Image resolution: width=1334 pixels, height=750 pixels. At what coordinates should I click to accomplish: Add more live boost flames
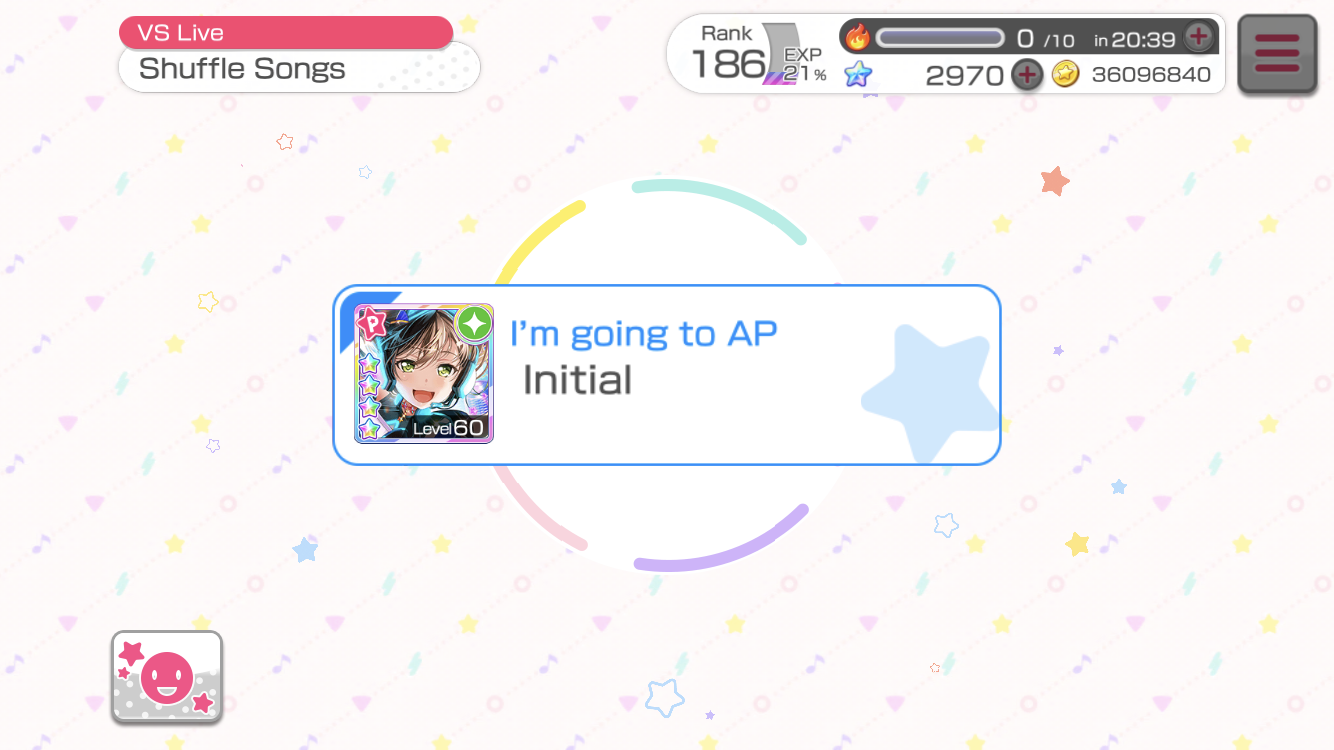tap(1198, 38)
